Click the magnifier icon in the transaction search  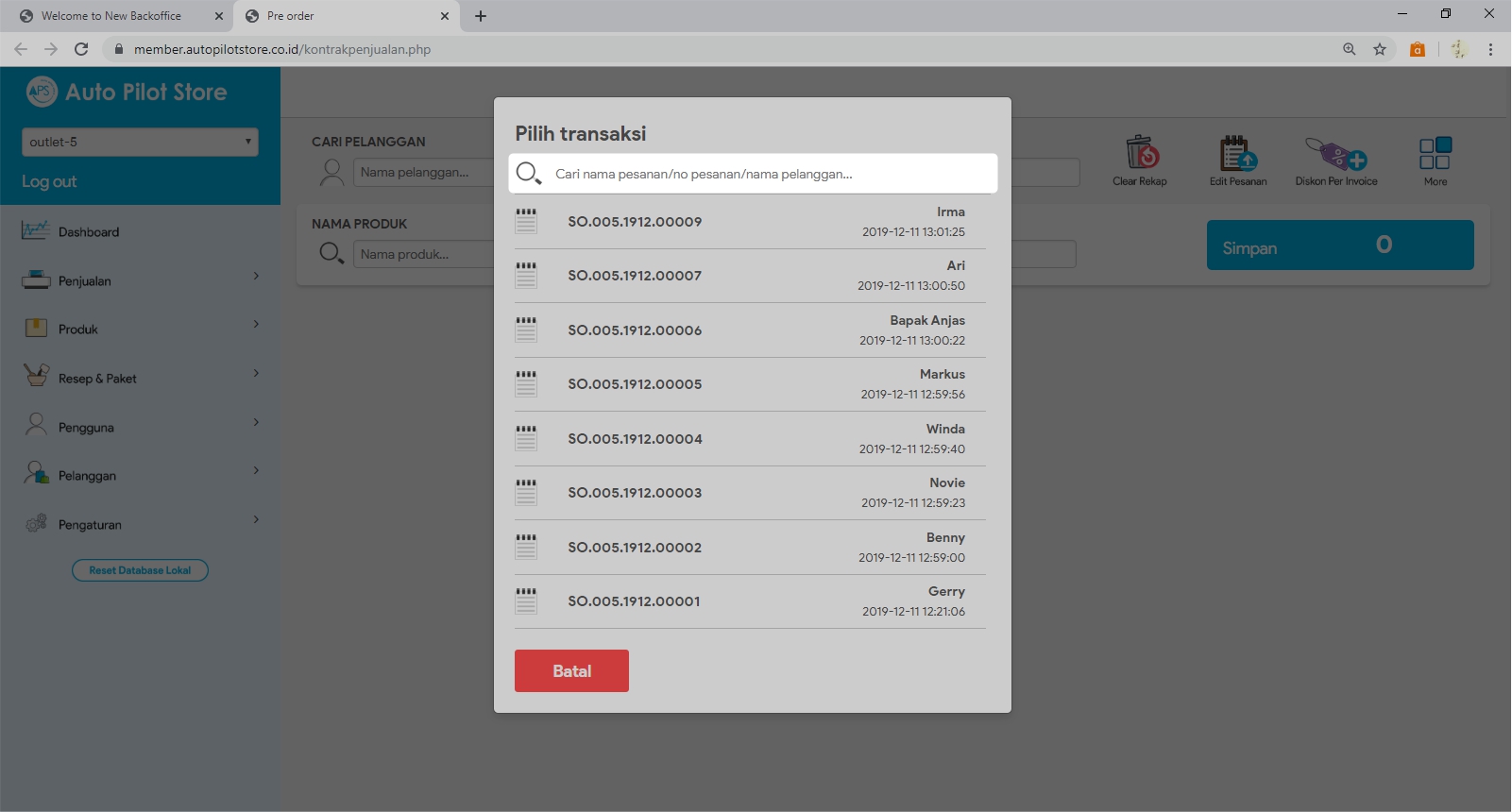(529, 174)
